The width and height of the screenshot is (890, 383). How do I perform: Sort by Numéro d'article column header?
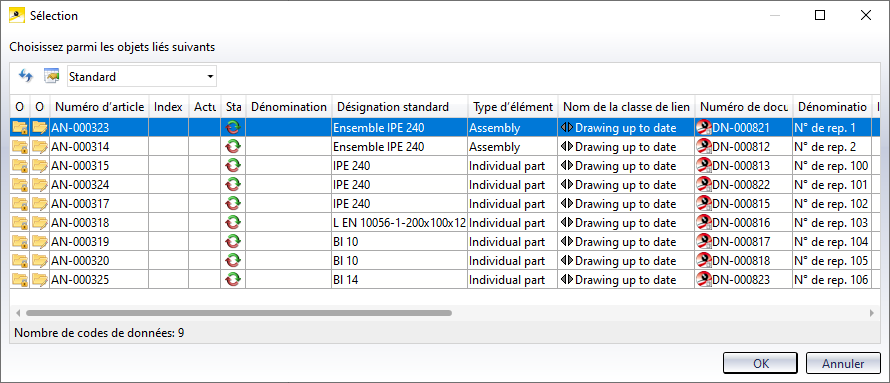[x=99, y=107]
